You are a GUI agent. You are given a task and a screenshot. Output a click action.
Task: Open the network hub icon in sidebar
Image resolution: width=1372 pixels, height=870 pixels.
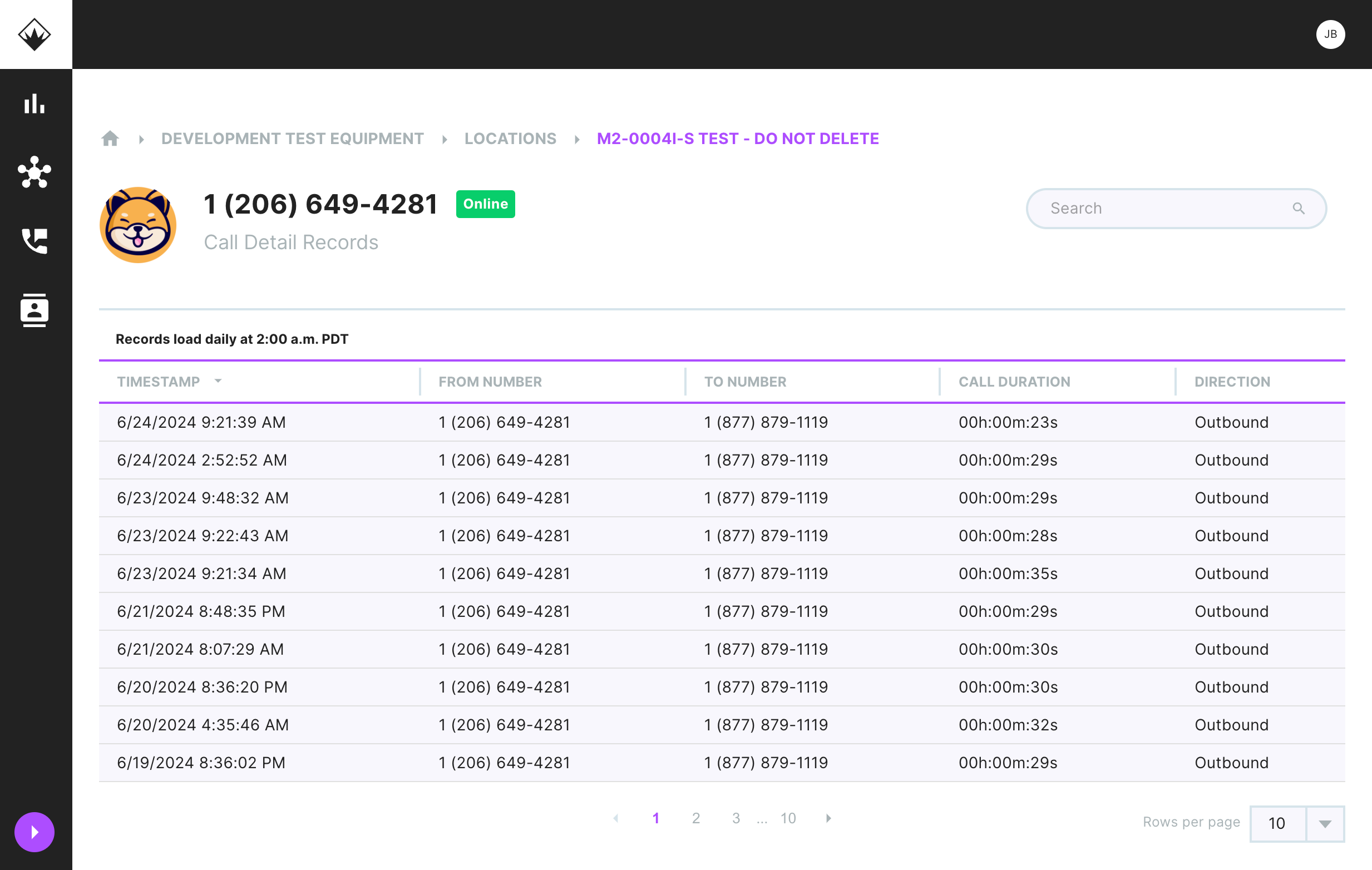[x=34, y=173]
